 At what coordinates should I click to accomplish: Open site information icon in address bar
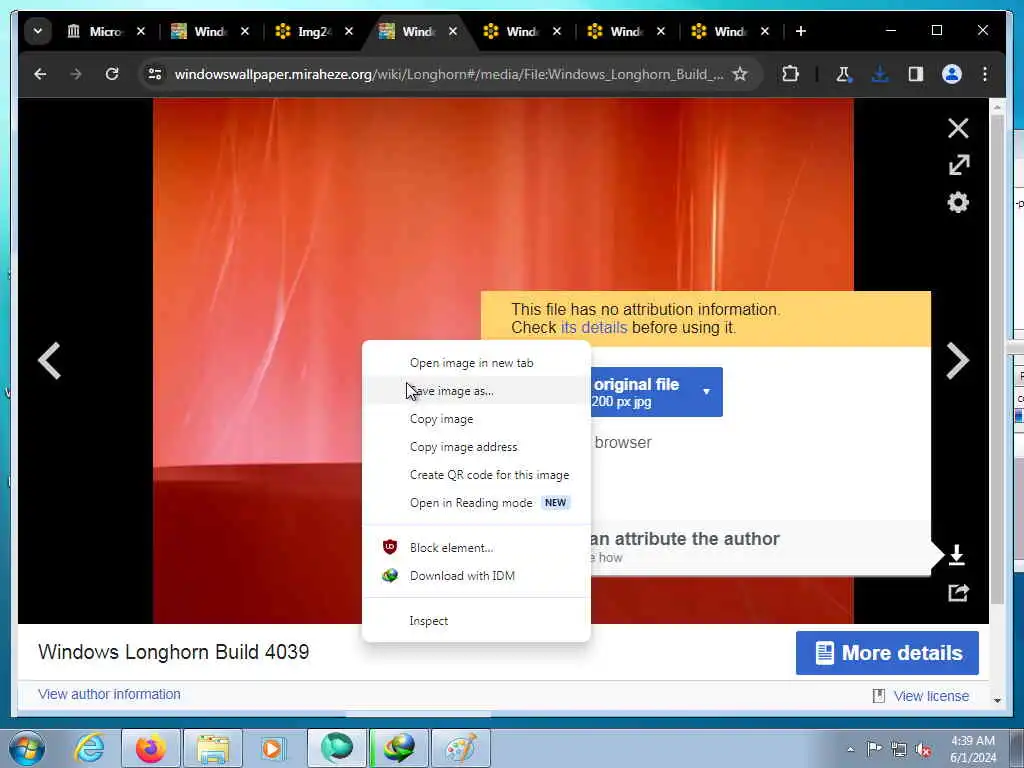(155, 74)
